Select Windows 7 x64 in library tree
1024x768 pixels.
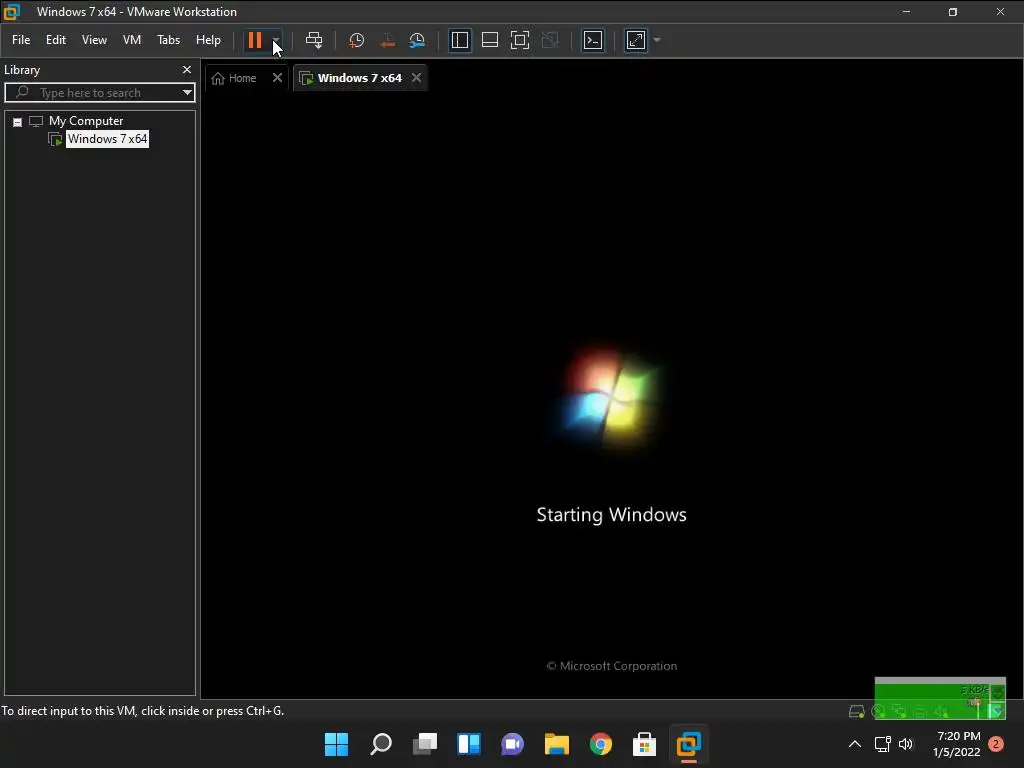point(107,138)
